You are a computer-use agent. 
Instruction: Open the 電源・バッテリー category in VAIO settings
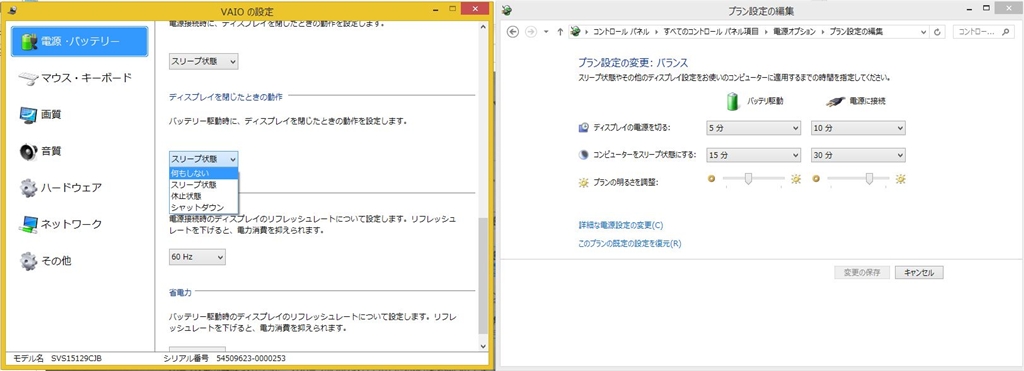click(x=80, y=42)
